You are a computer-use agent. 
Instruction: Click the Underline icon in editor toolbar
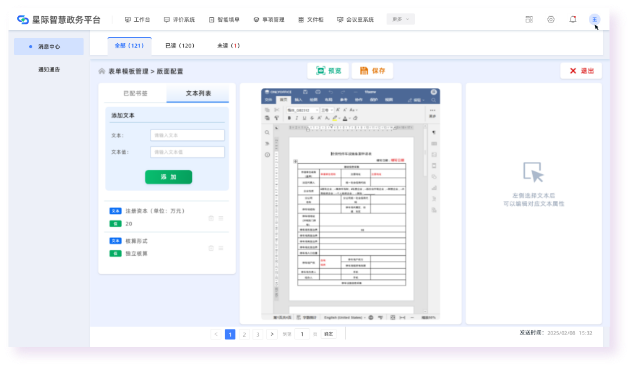click(x=304, y=118)
